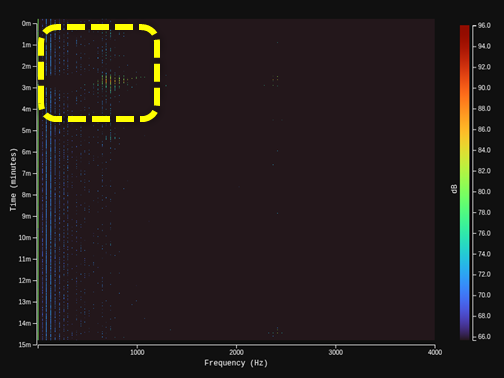Click the 12m time tick label
The width and height of the screenshot is (504, 378).
25,280
